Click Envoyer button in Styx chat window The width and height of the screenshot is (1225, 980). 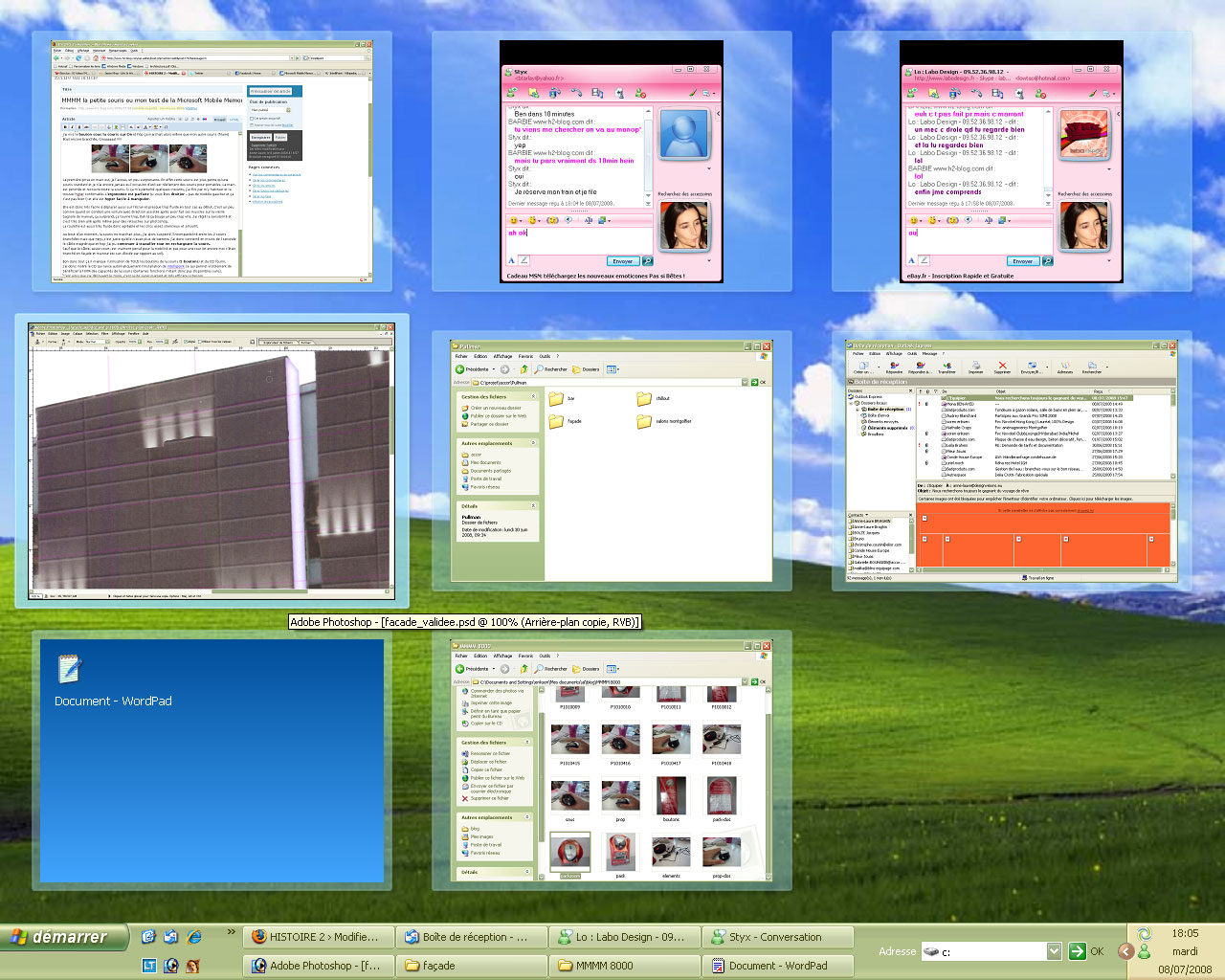click(x=622, y=261)
